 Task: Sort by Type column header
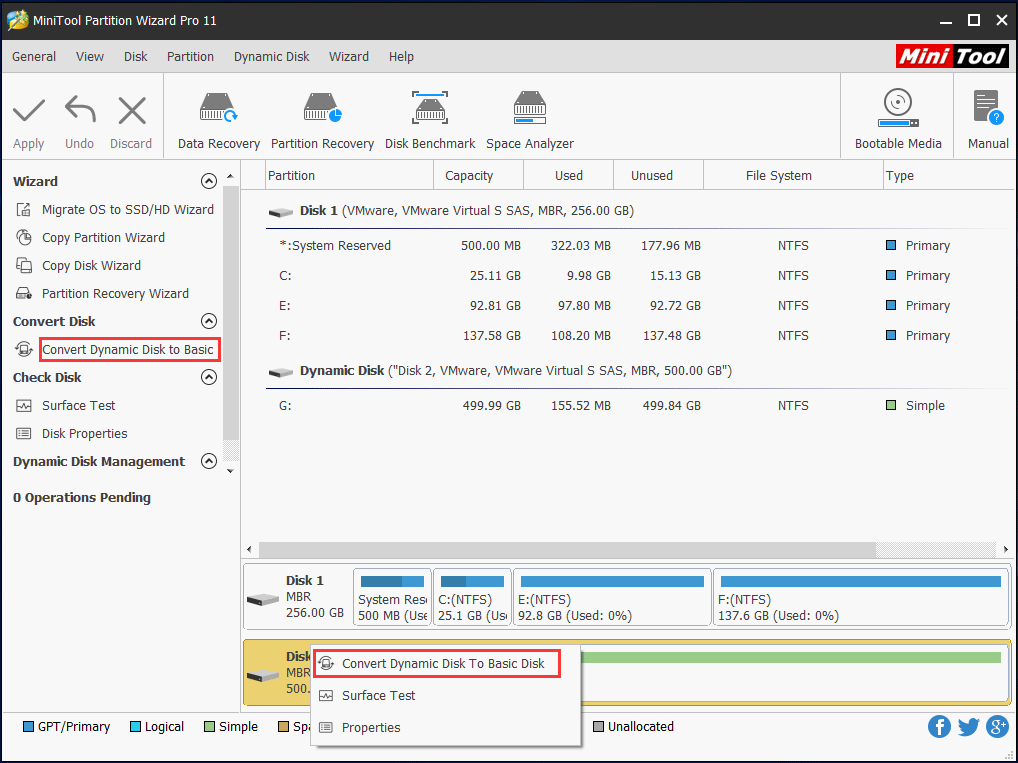point(948,175)
